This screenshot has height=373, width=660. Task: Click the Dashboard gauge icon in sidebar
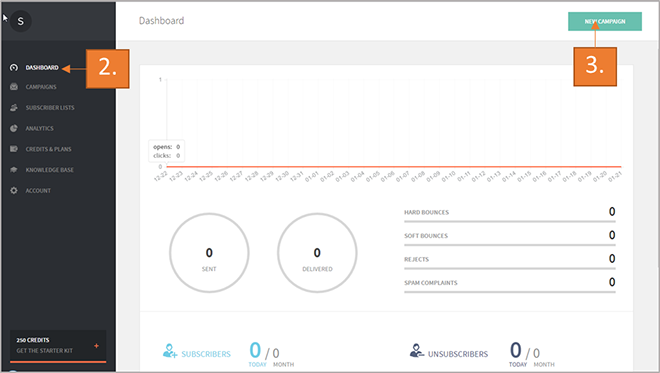(14, 67)
